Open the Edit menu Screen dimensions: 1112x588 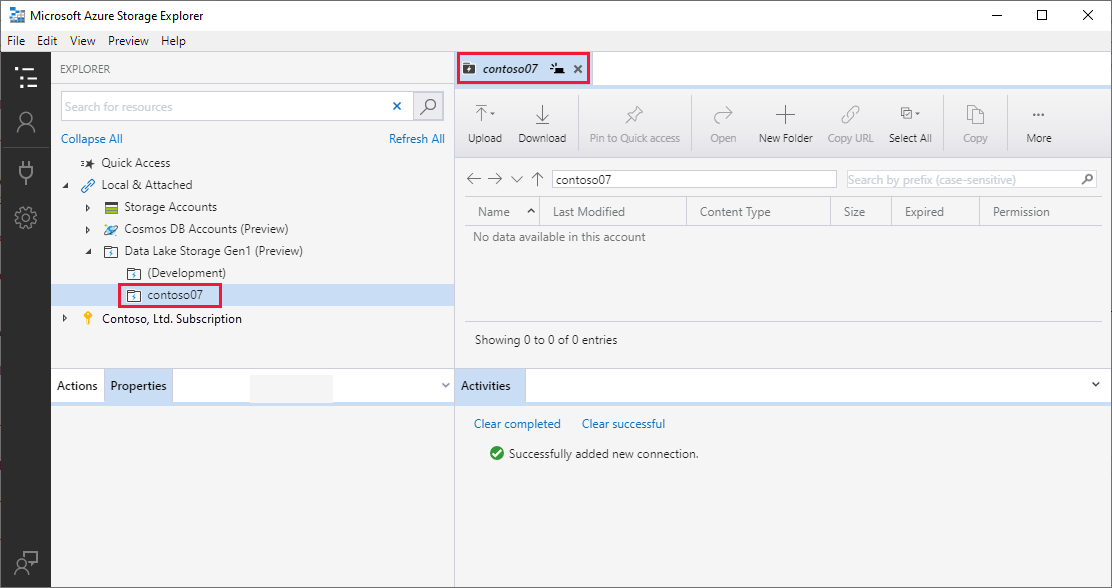[47, 40]
